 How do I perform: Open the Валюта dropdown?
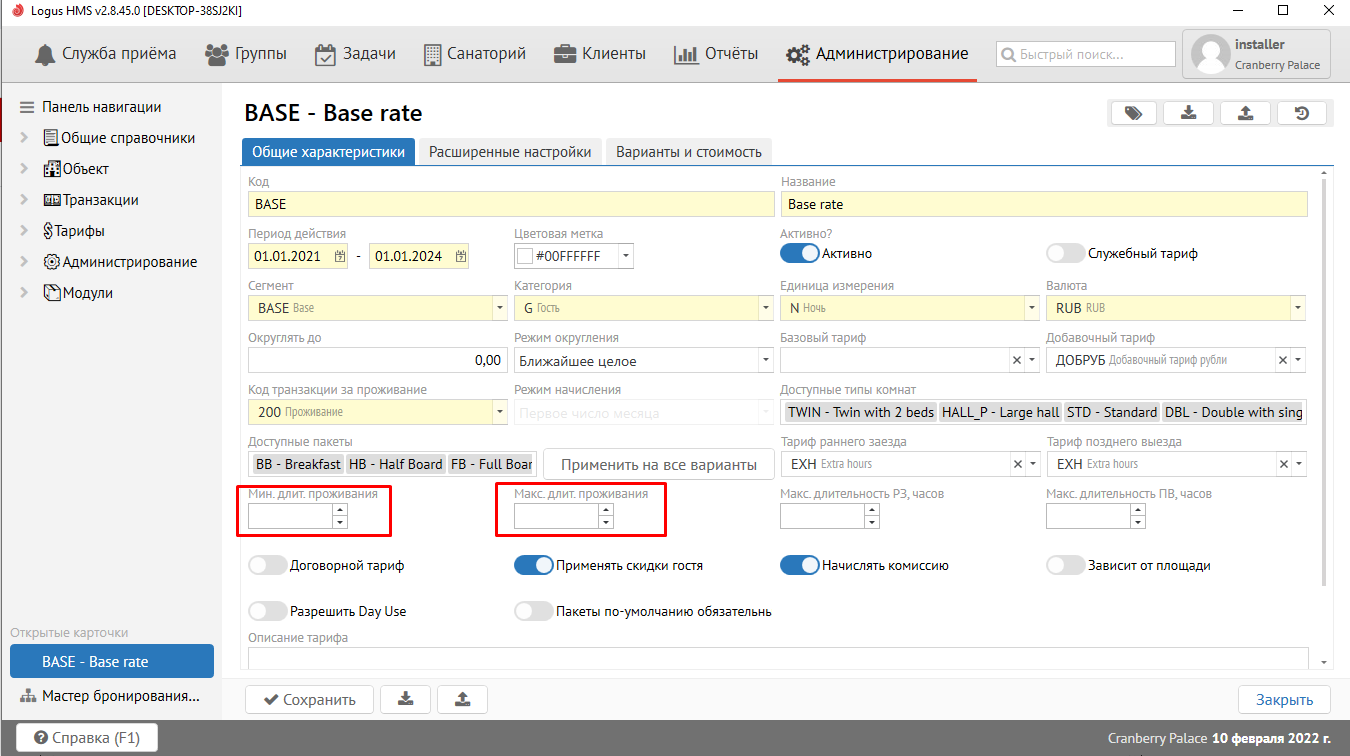tap(1297, 309)
